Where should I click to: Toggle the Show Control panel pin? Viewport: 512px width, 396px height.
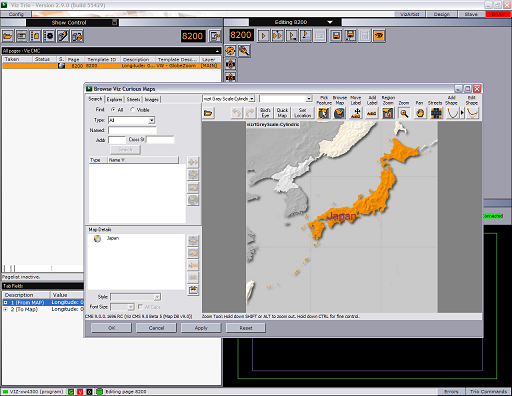[x=115, y=22]
